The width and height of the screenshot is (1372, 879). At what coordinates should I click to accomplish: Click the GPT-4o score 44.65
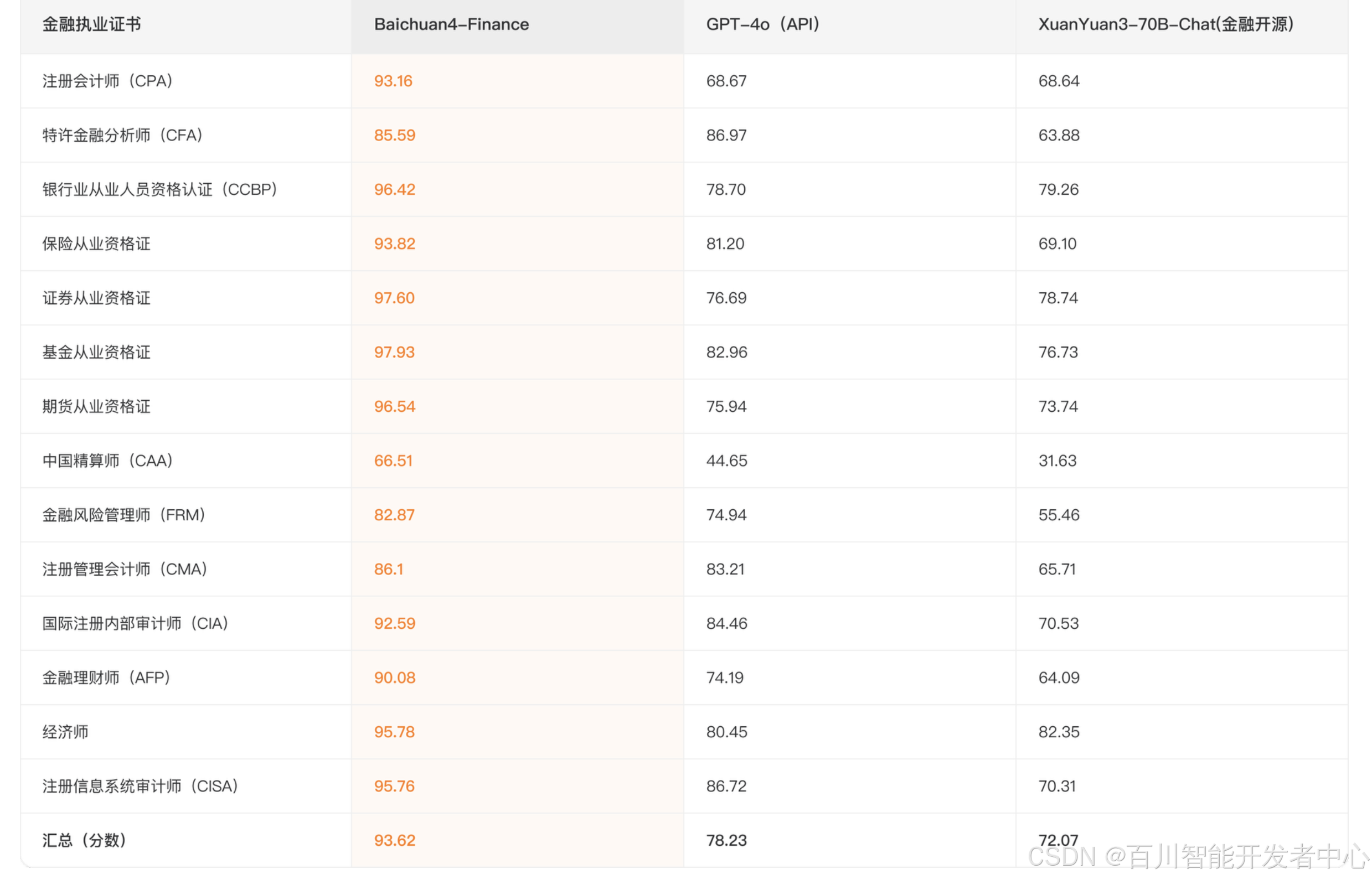pyautogui.click(x=727, y=461)
